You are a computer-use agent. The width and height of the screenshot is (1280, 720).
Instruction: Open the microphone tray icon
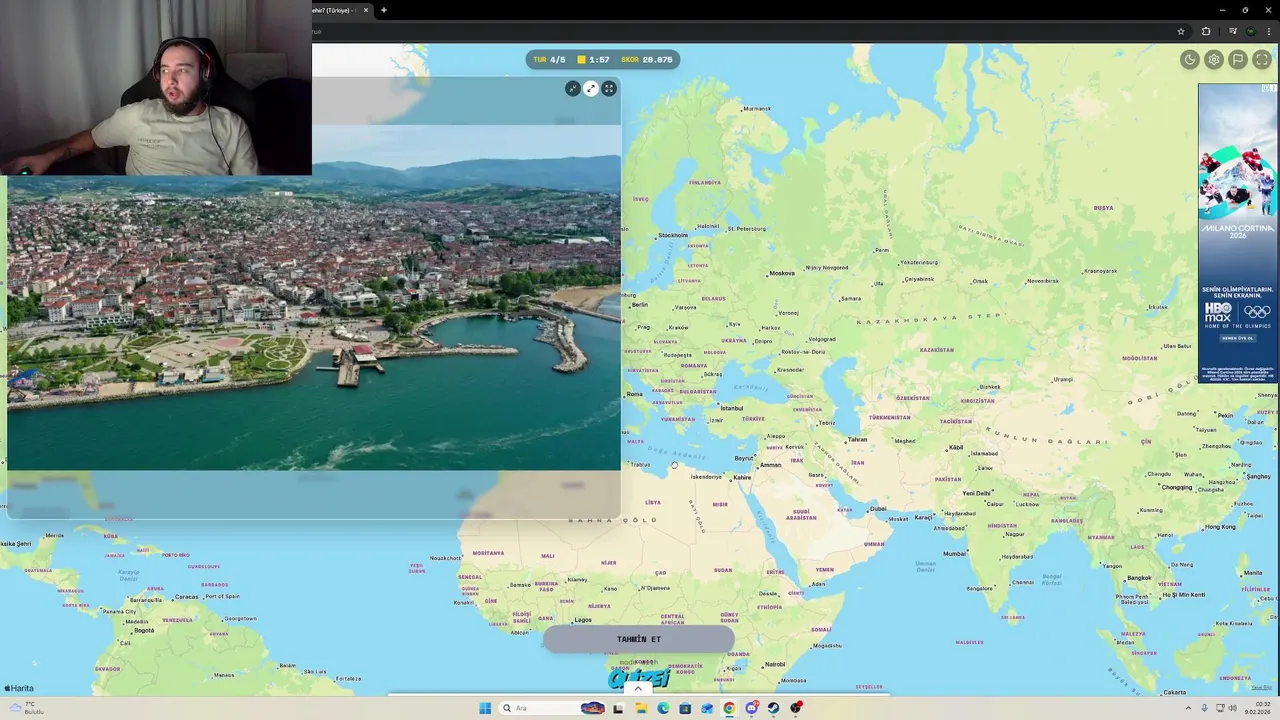tap(1204, 708)
